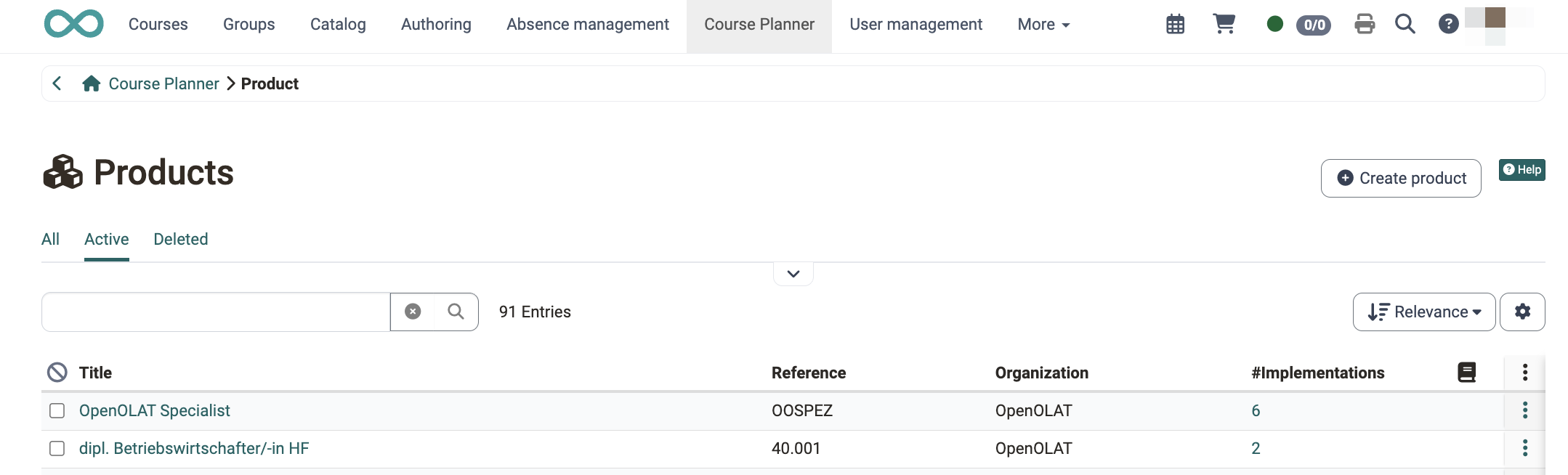
Task: Expand the filter chevron below tabs
Action: click(793, 274)
